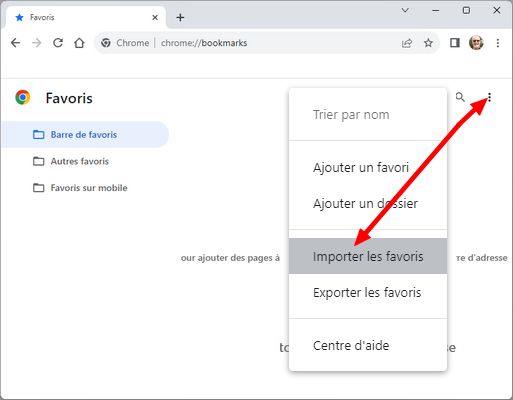This screenshot has height=400, width=513.
Task: Choose Ajouter un dossier
Action: [368, 203]
